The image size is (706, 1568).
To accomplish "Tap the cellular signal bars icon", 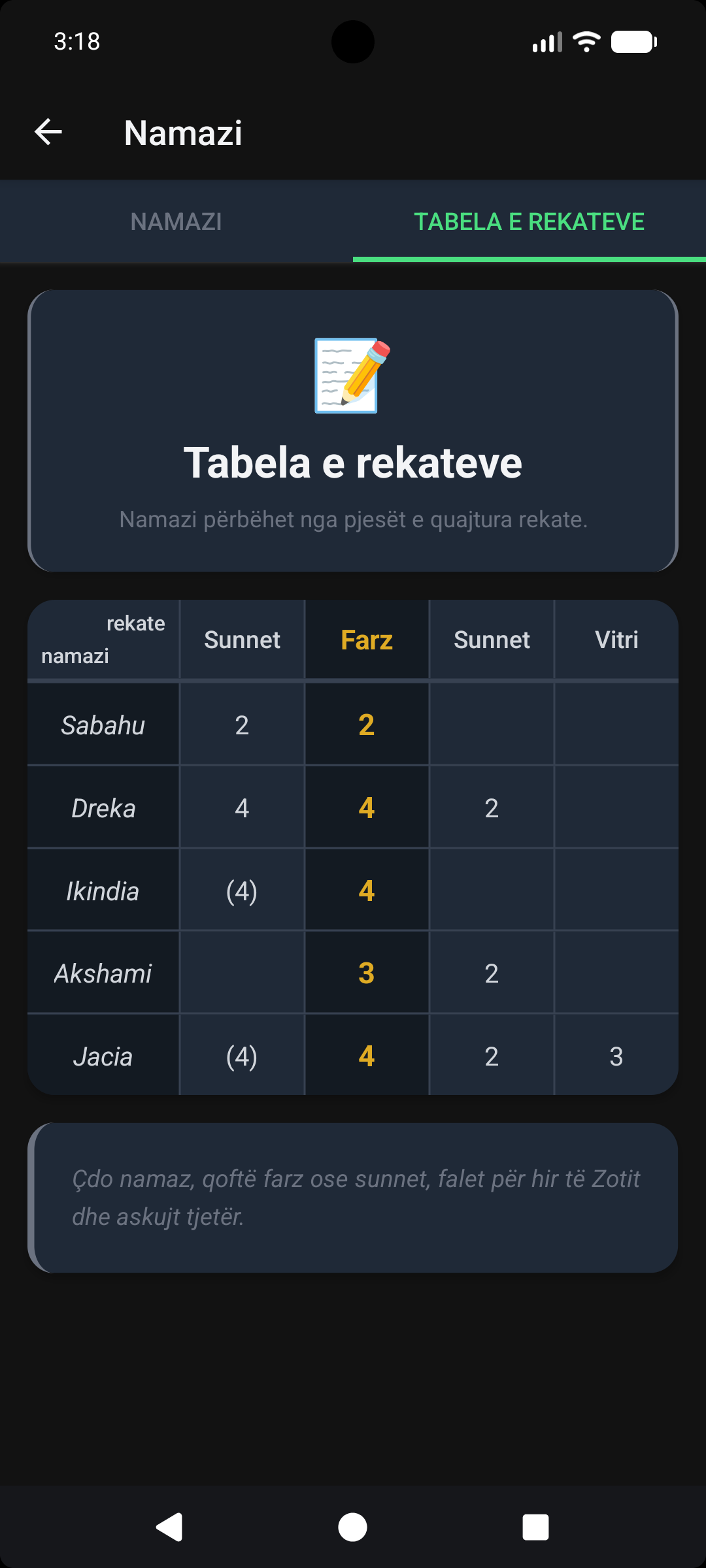I will pos(547,42).
